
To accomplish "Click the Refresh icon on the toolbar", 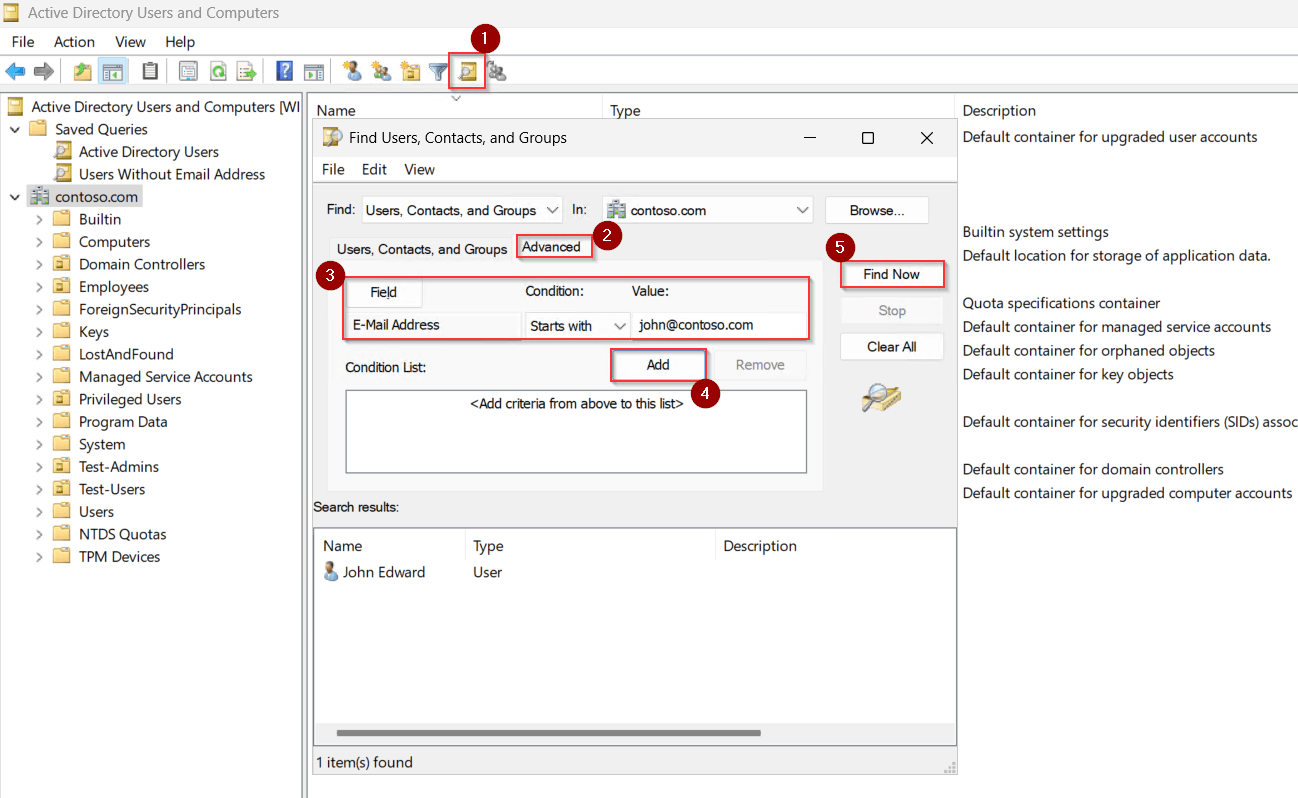I will point(218,71).
